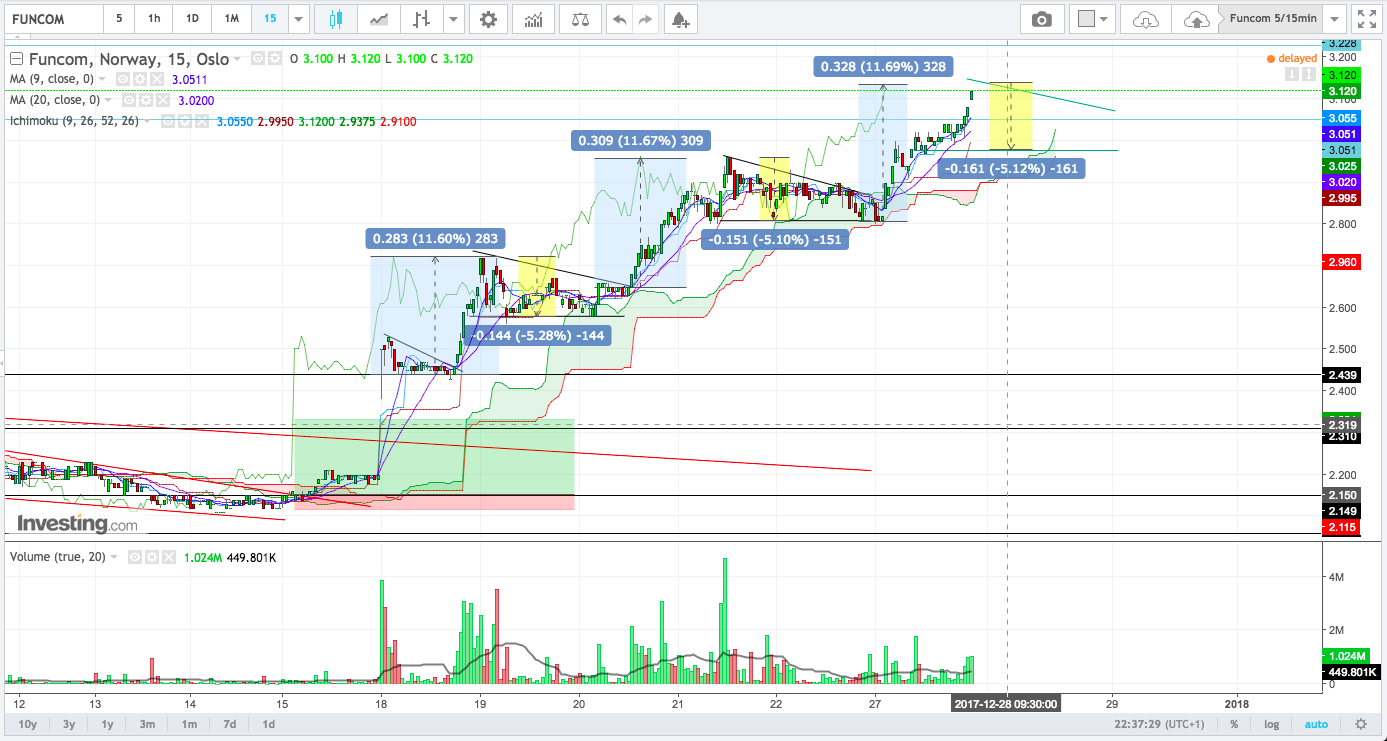Open the chart style dropdown arrow
The image size is (1387, 741).
(x=455, y=19)
